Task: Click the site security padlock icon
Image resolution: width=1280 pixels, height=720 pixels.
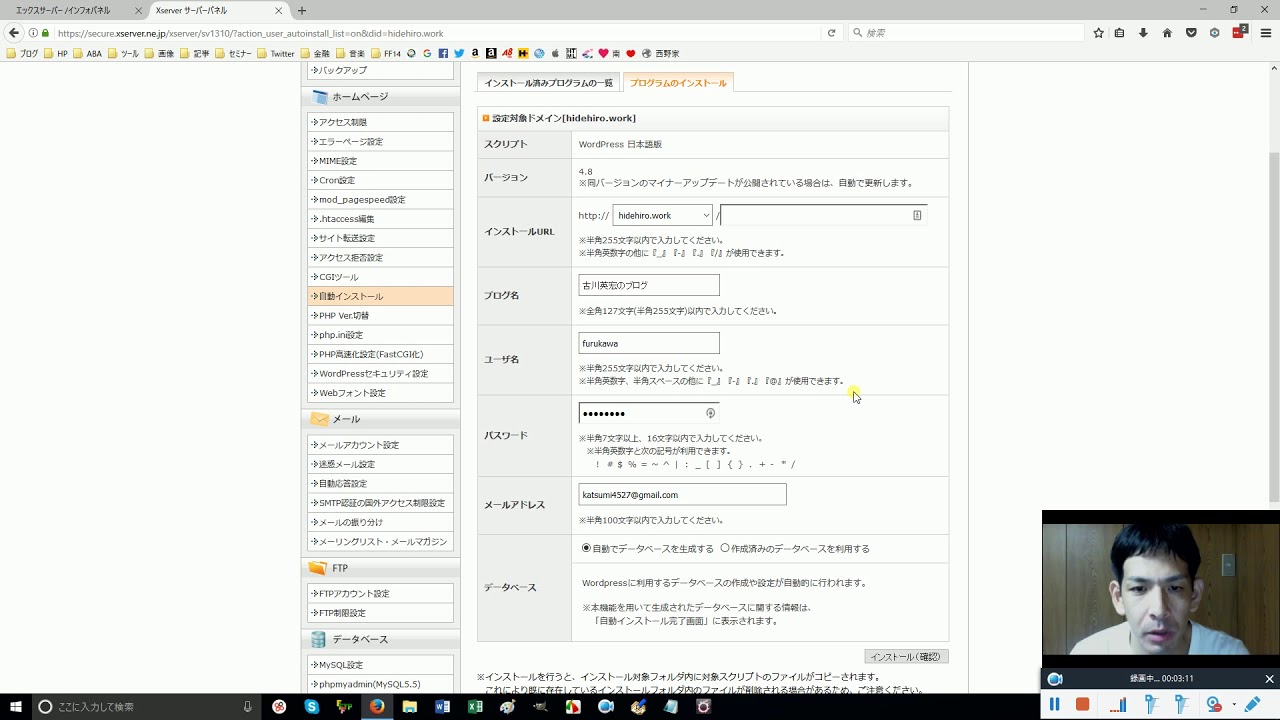Action: [x=45, y=33]
